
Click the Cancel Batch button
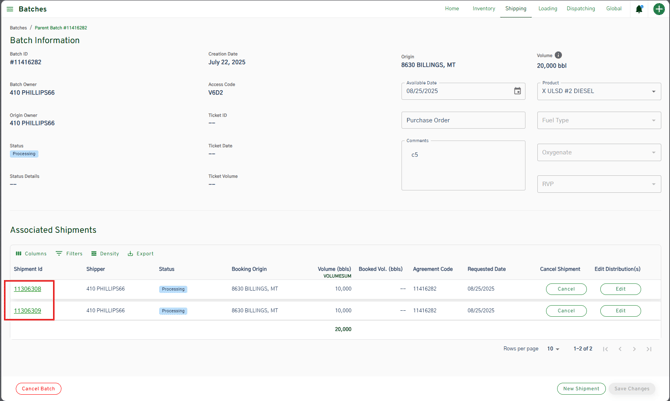coord(38,389)
